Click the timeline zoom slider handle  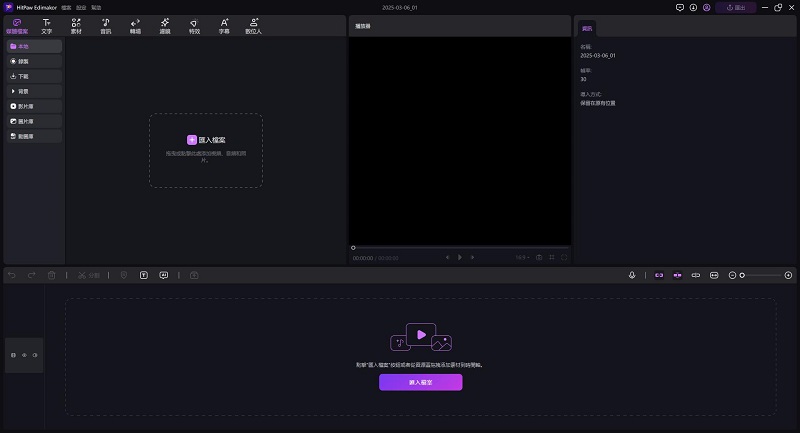[x=742, y=275]
